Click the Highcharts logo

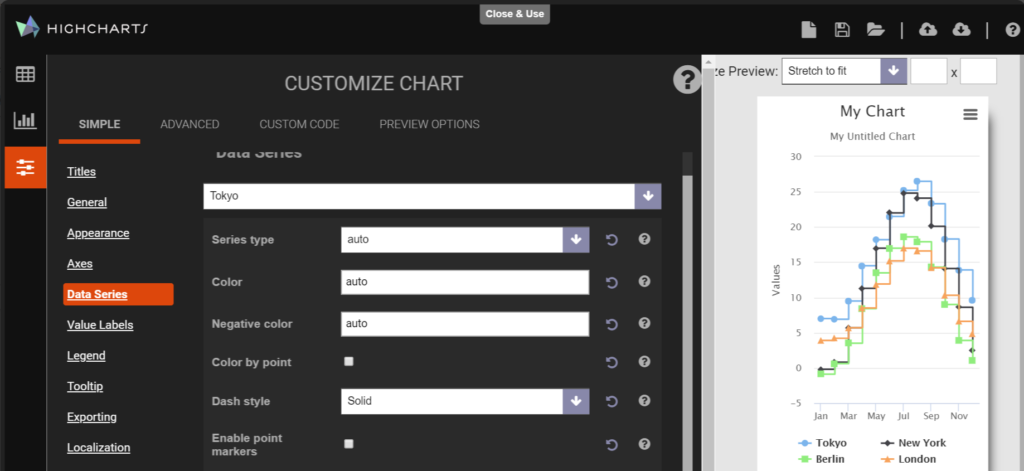coord(82,28)
